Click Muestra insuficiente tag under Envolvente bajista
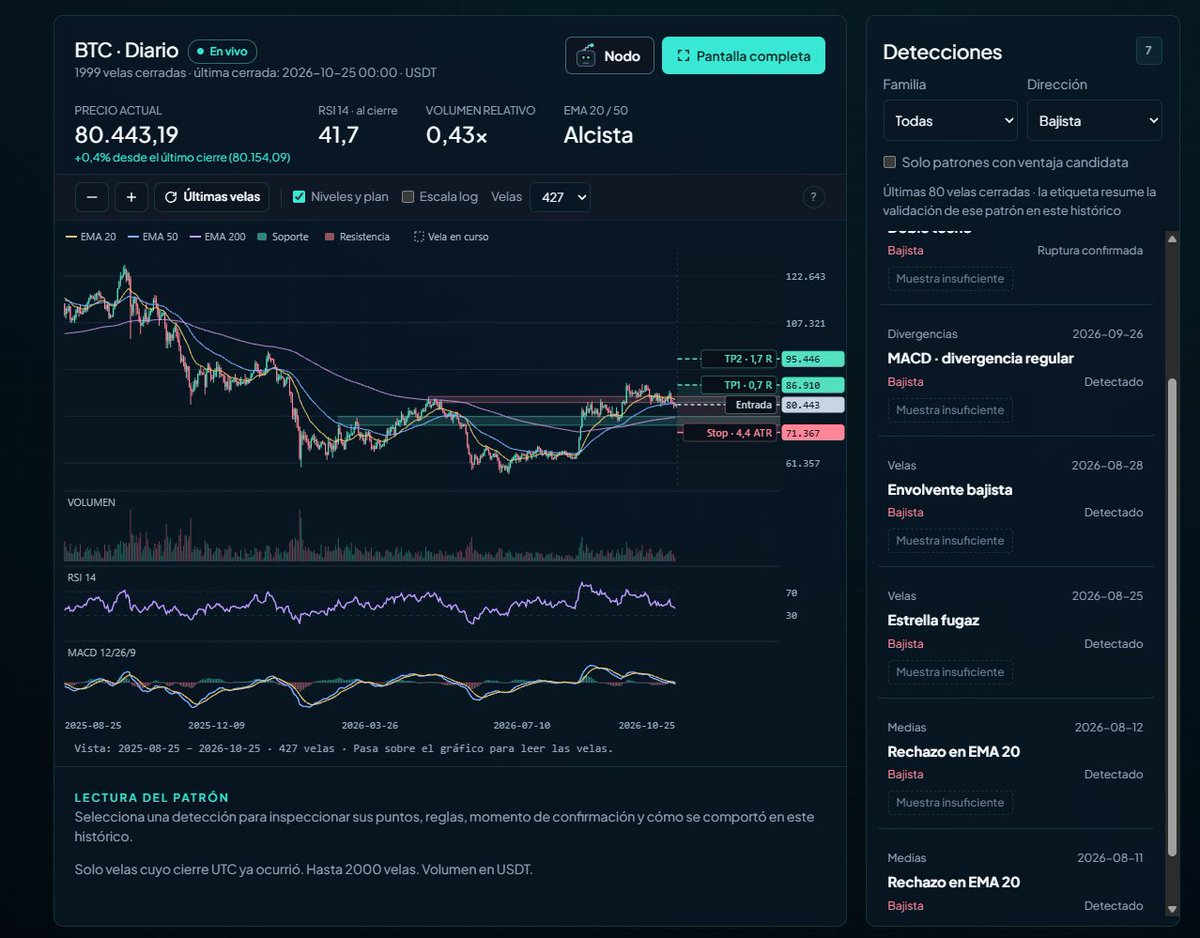This screenshot has width=1200, height=938. [x=950, y=541]
